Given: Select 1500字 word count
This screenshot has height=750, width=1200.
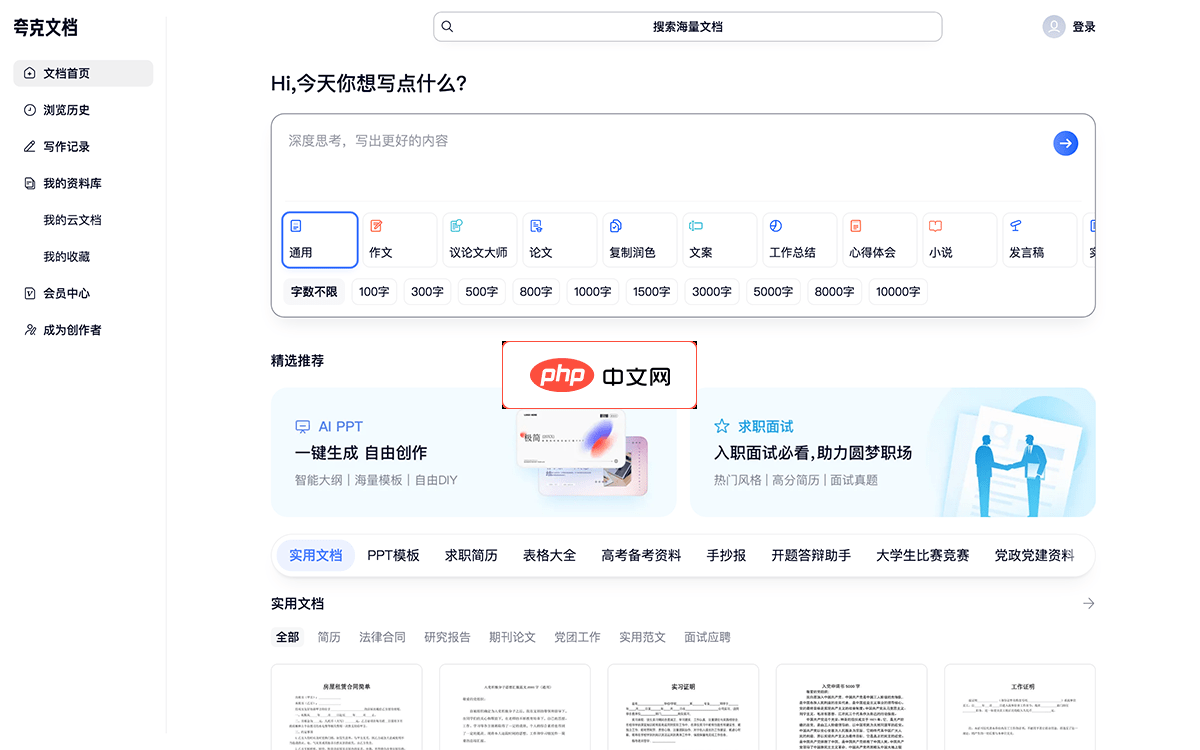Looking at the screenshot, I should [651, 292].
